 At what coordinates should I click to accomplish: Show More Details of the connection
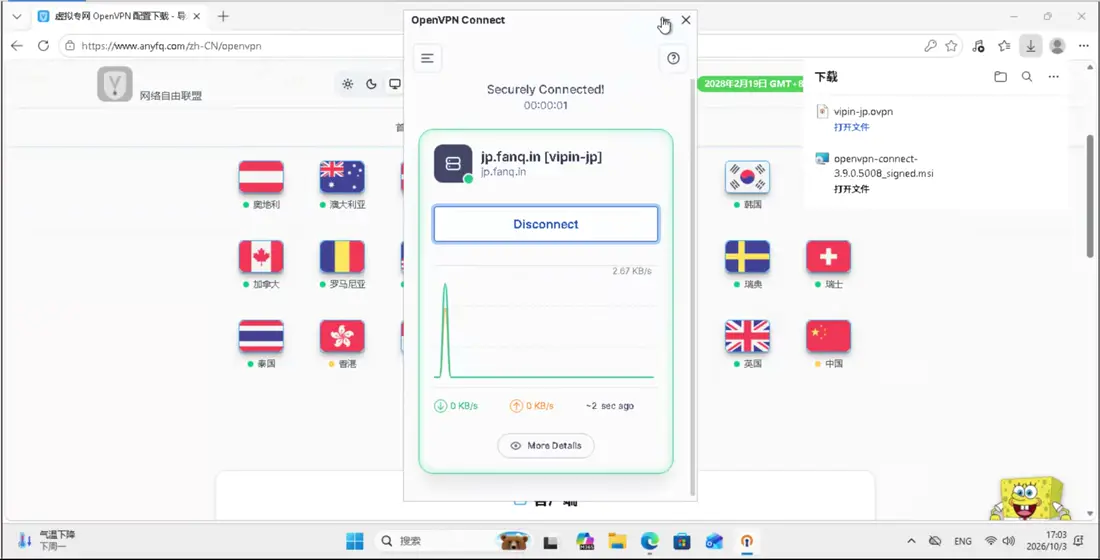[x=546, y=446]
